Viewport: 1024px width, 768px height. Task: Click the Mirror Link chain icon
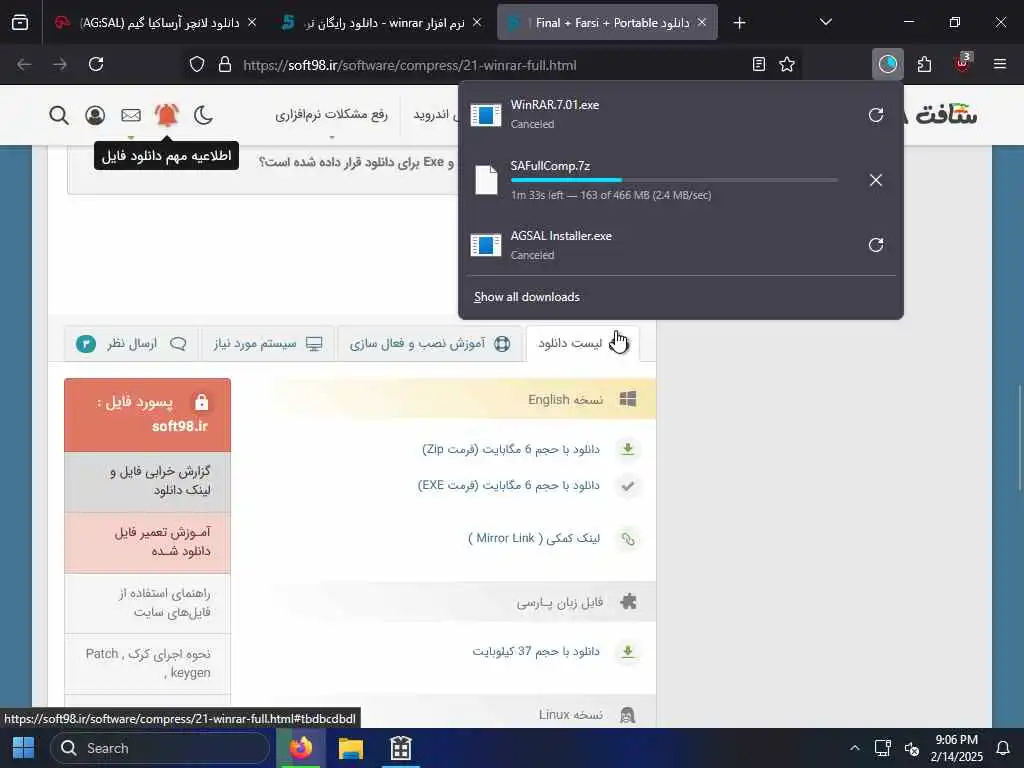[628, 539]
